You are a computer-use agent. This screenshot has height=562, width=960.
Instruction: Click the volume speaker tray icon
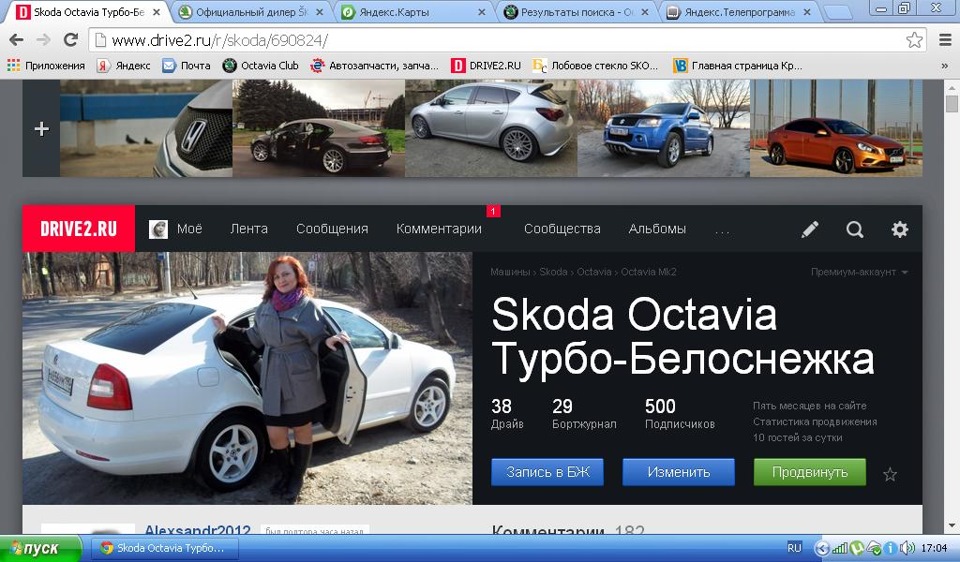pos(908,549)
